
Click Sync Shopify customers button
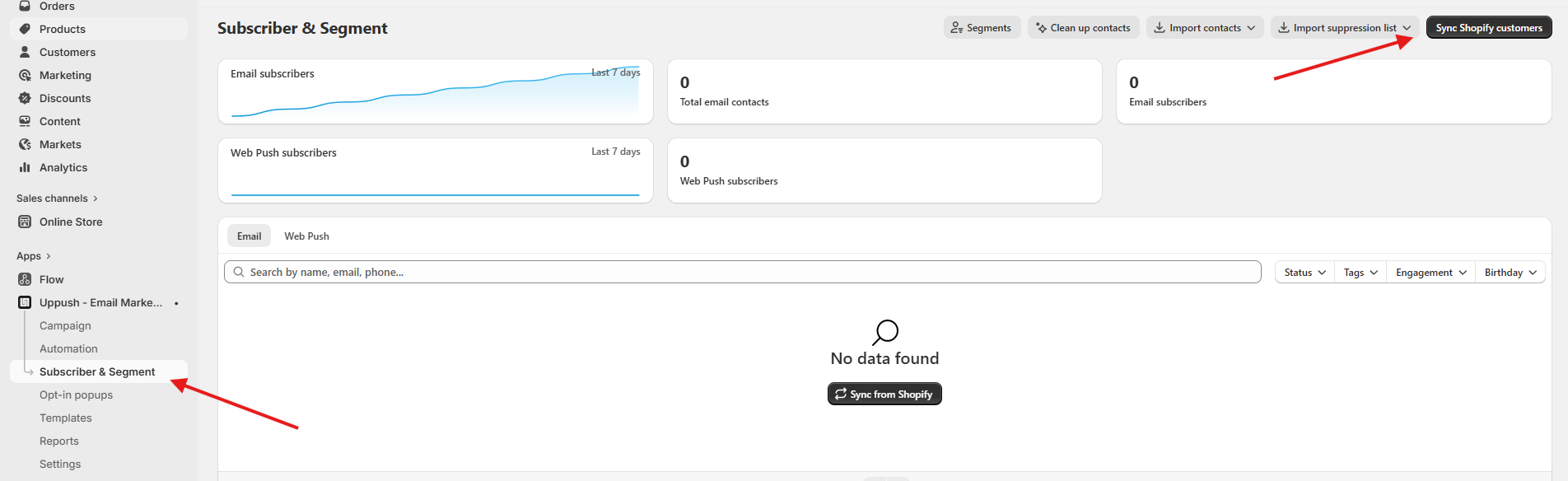click(x=1489, y=27)
